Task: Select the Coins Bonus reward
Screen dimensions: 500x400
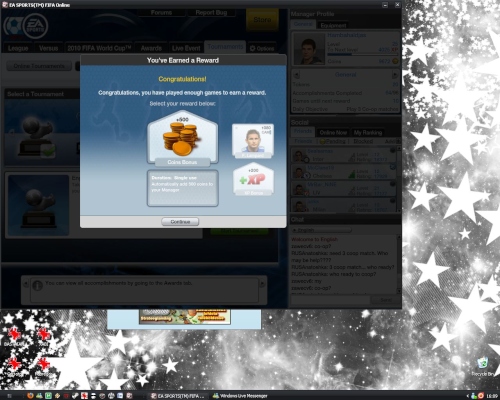Action: click(182, 138)
